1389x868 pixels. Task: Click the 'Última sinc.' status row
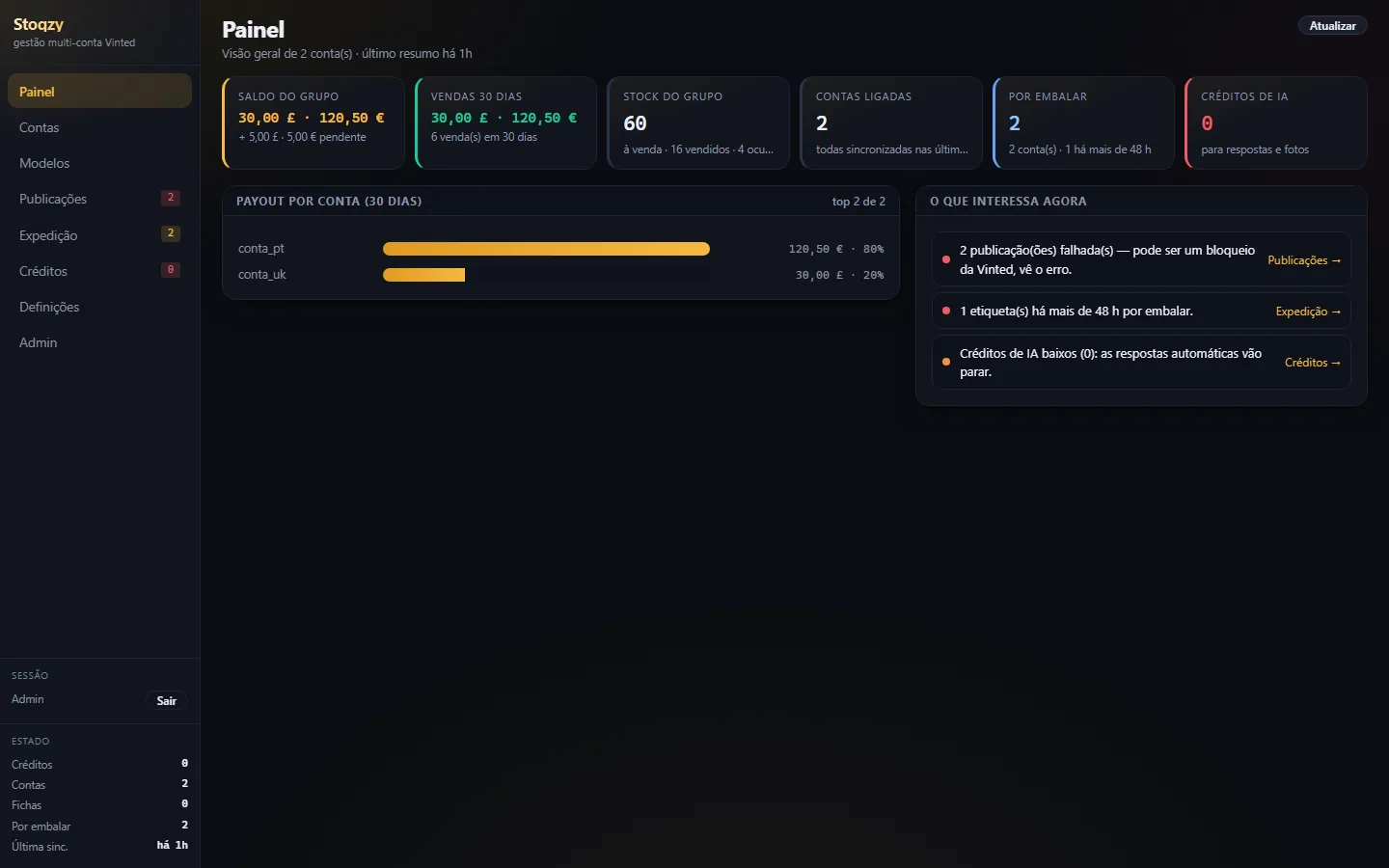pos(99,846)
